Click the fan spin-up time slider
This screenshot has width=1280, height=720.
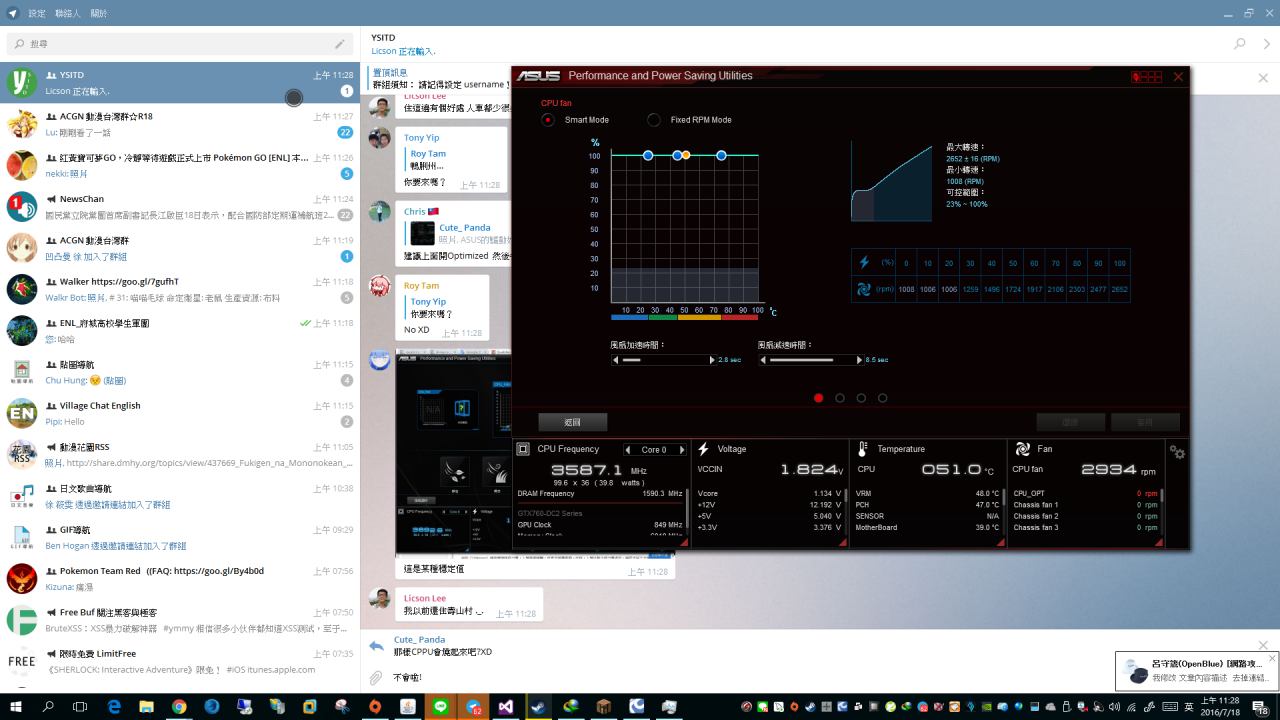click(663, 360)
